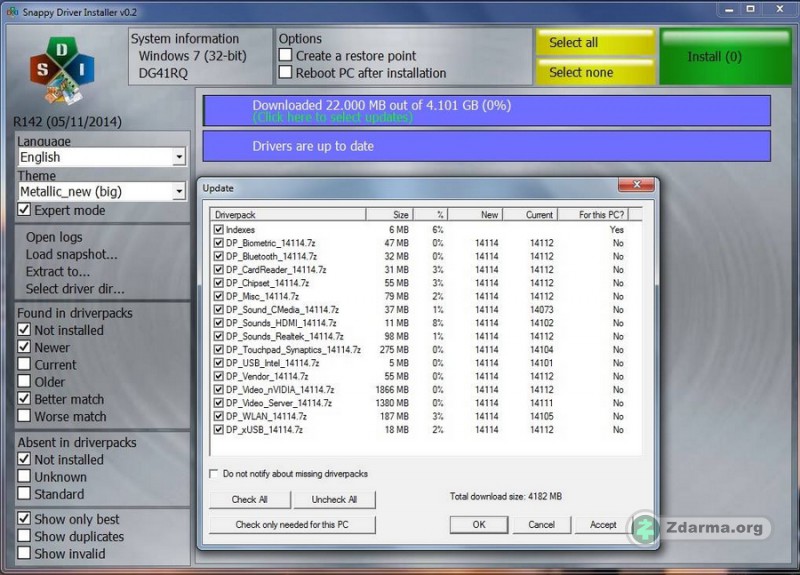Enable Create a restore point option
The height and width of the screenshot is (575, 800).
click(x=286, y=55)
